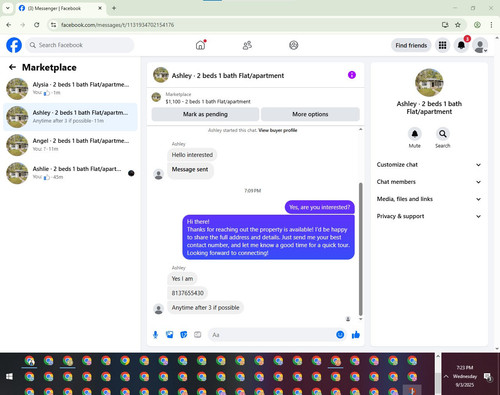Open the Home feed icon
Screen dimensions: 500x395
(200, 45)
